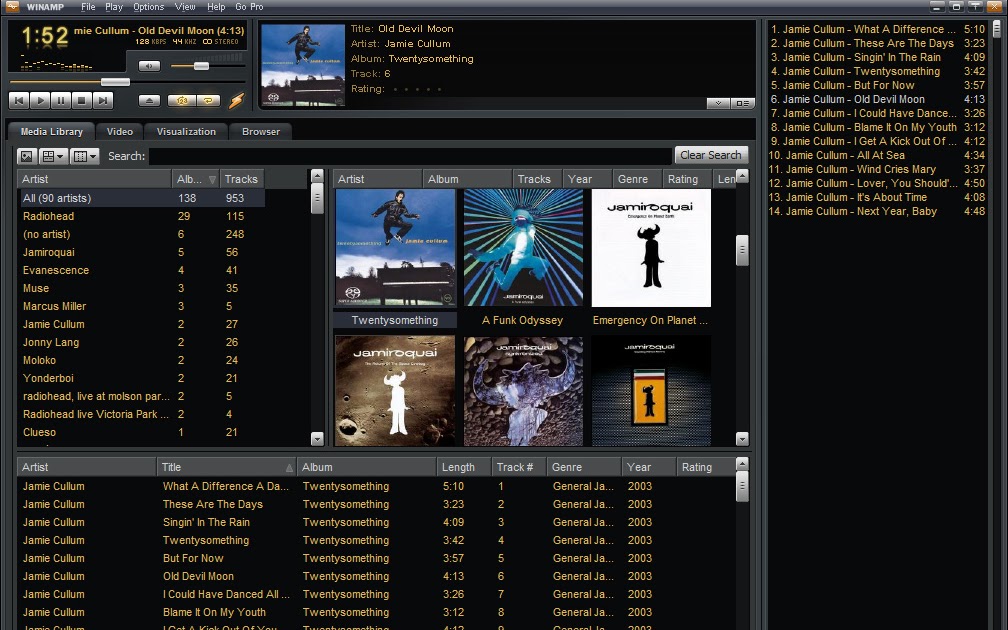Select the A Funk Odyssey album cover
Screen dimensions: 1008x630
(x=523, y=248)
